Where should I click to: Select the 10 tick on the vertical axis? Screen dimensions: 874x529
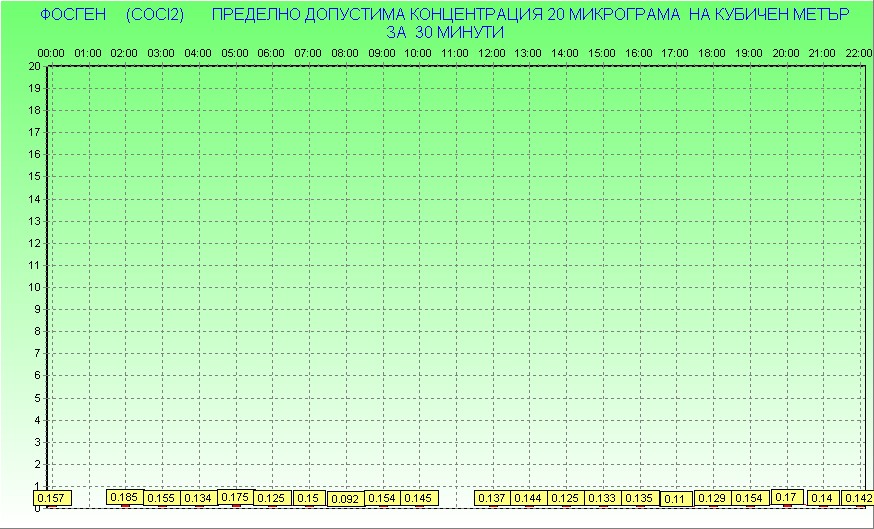34,287
